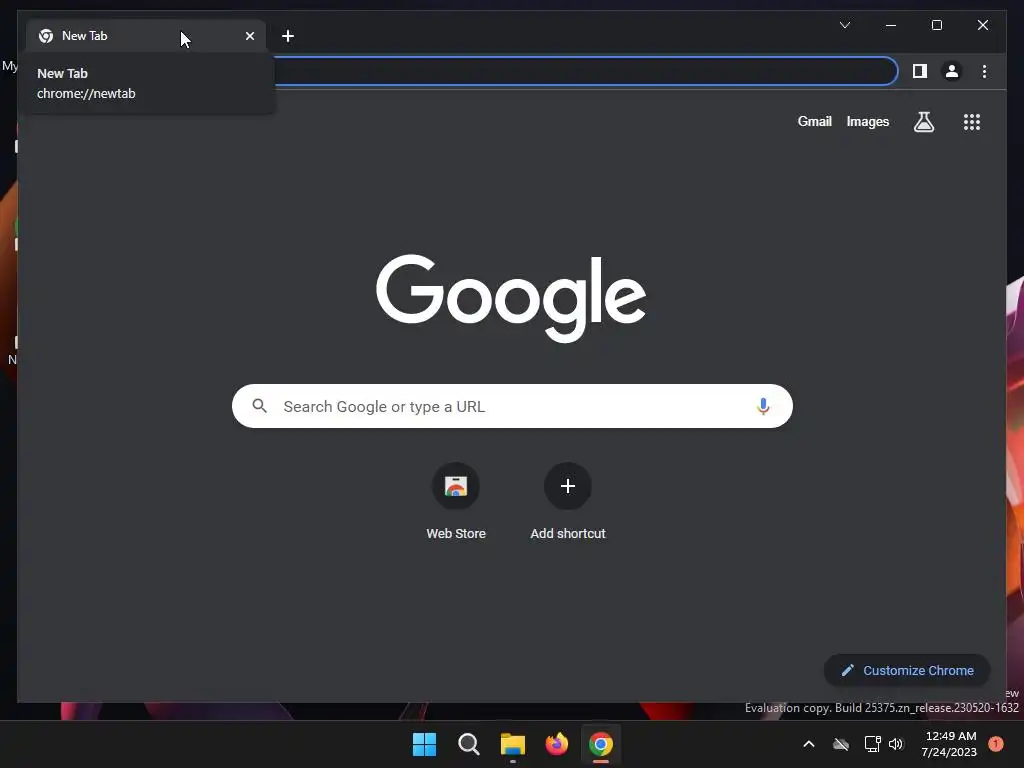
Task: Maximize the Chrome window
Action: (x=936, y=25)
